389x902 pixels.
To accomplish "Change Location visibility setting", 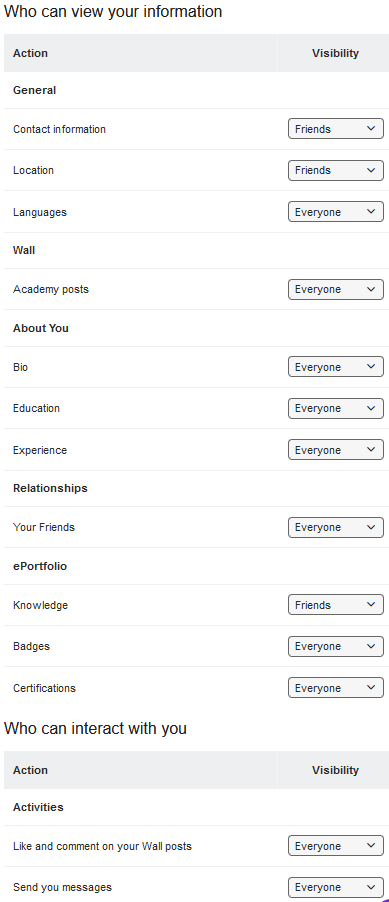I will pyautogui.click(x=335, y=170).
